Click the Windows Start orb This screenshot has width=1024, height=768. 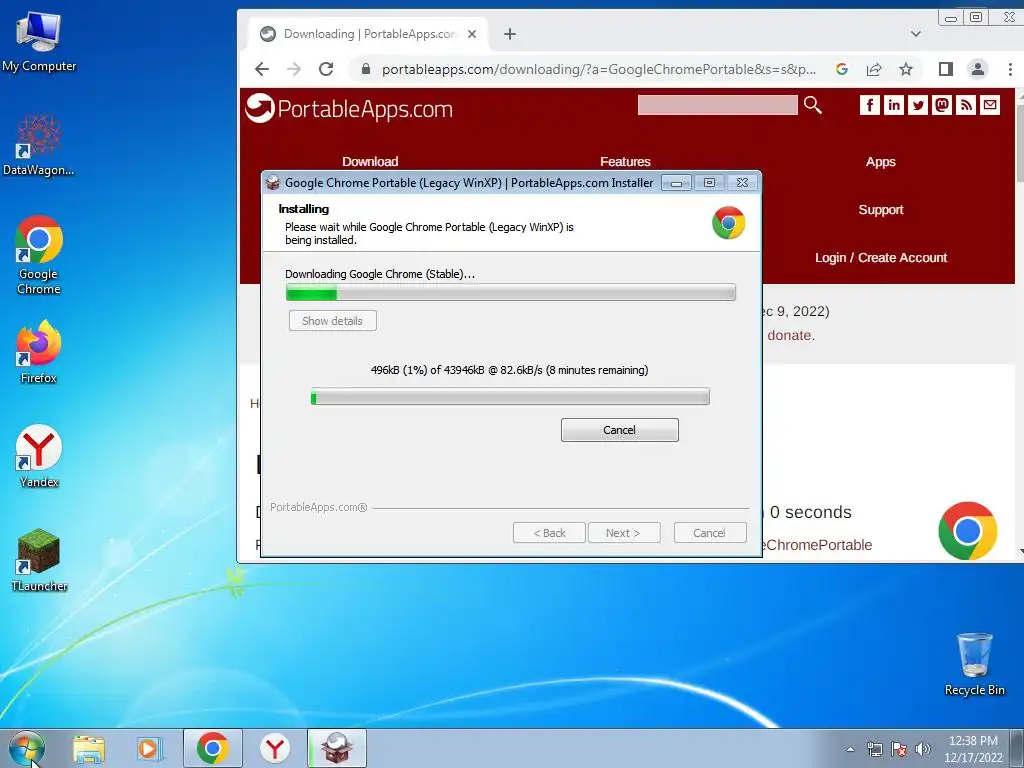click(x=27, y=748)
